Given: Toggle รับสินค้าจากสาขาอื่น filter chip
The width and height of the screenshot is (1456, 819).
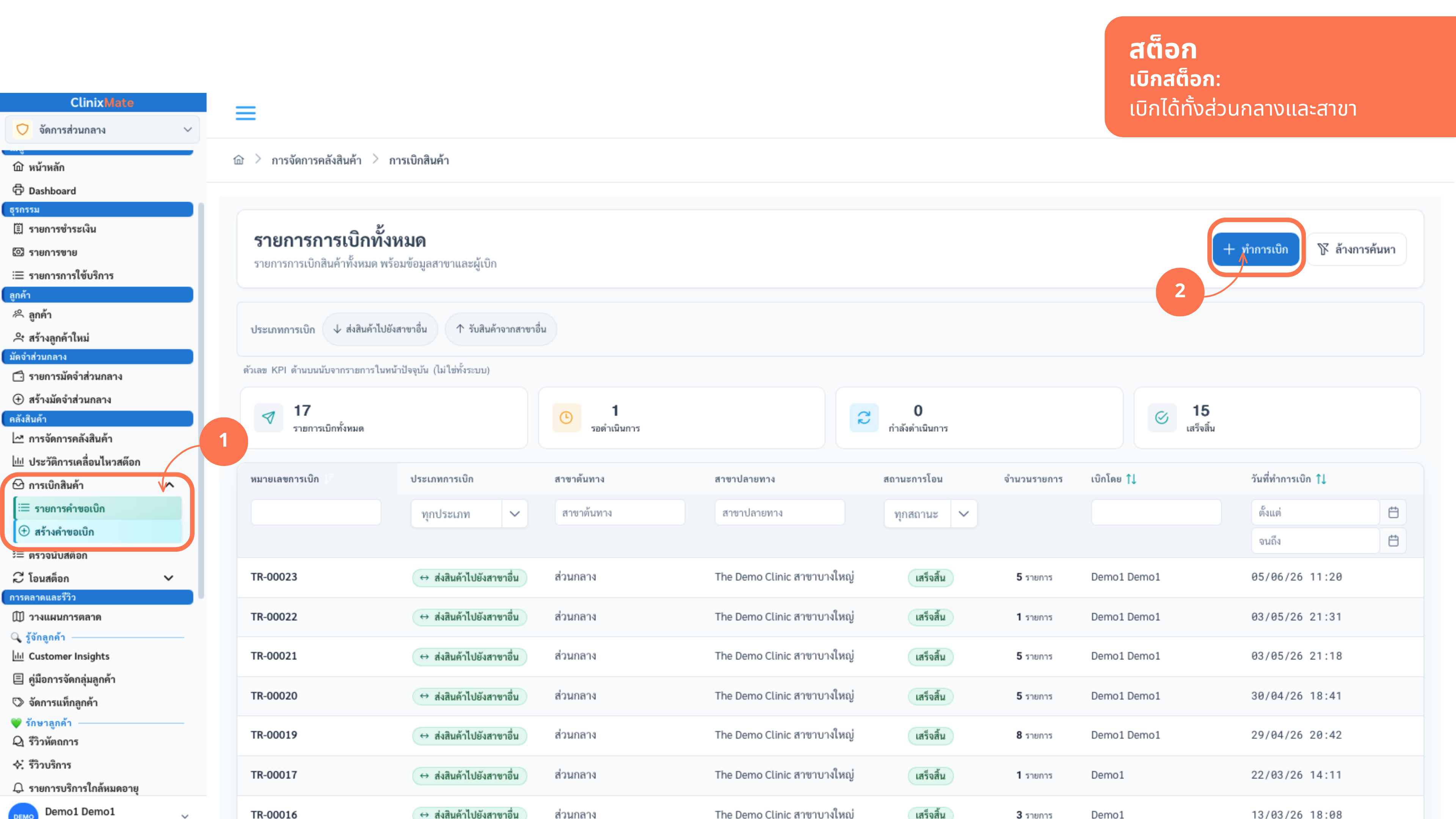Looking at the screenshot, I should pyautogui.click(x=501, y=329).
